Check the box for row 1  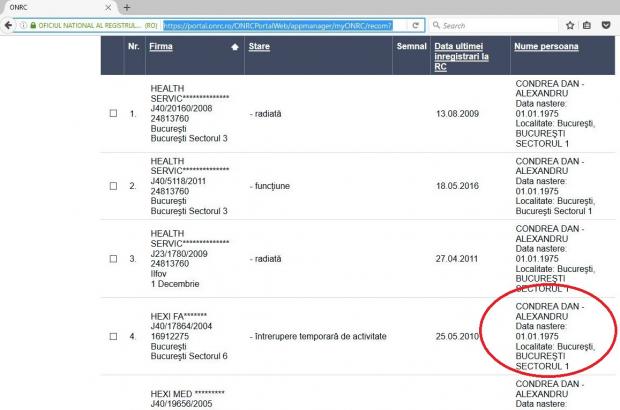click(x=114, y=114)
